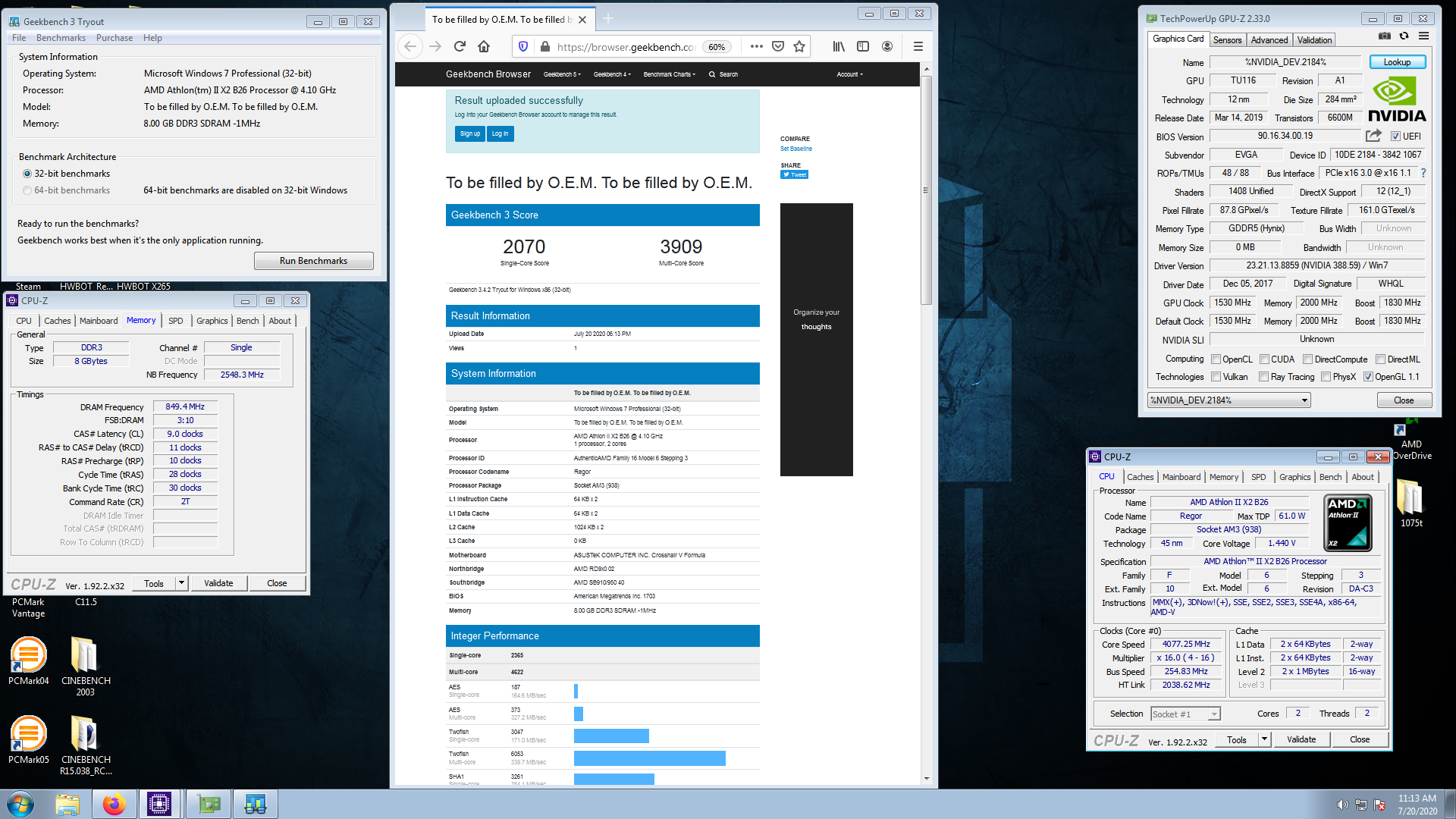Viewport: 1456px width, 819px height.
Task: Toggle Ray Tracing checkbox
Action: click(x=1263, y=377)
